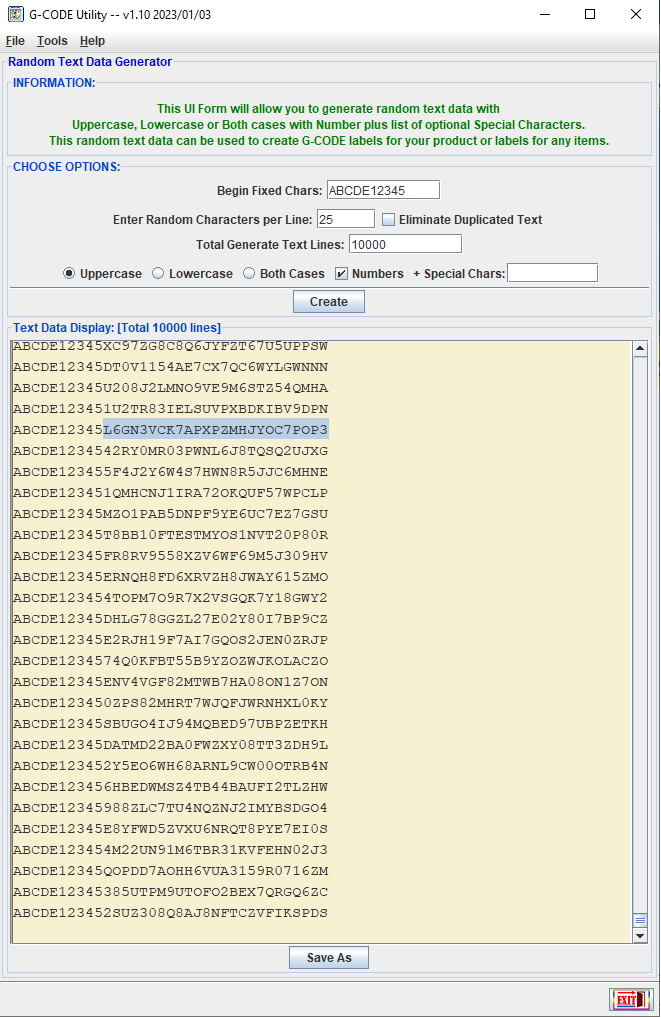Viewport: 661px width, 1017px height.
Task: Enable Eliminate Duplicated Text checkbox
Action: point(389,220)
